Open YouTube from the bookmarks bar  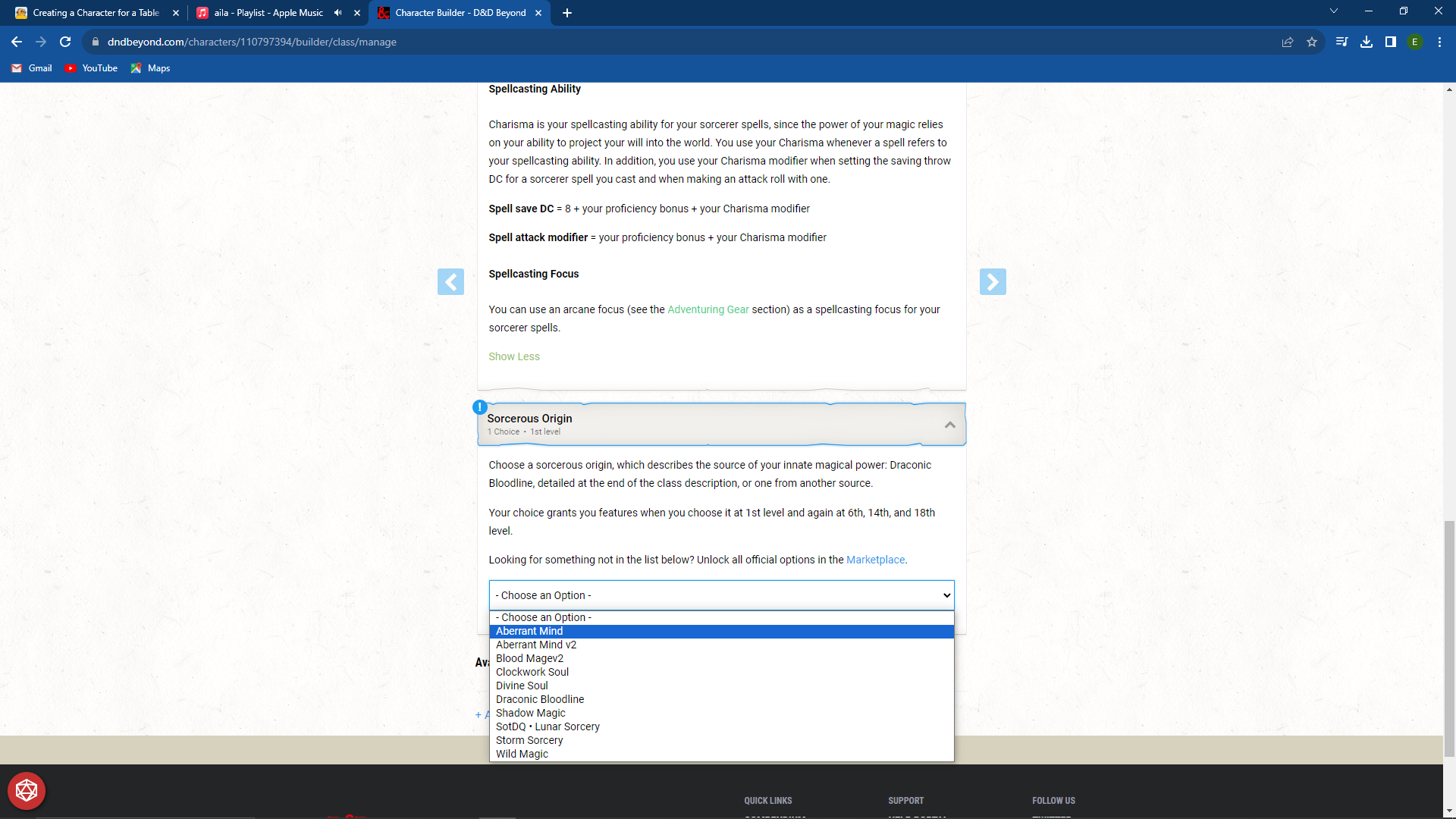point(91,67)
